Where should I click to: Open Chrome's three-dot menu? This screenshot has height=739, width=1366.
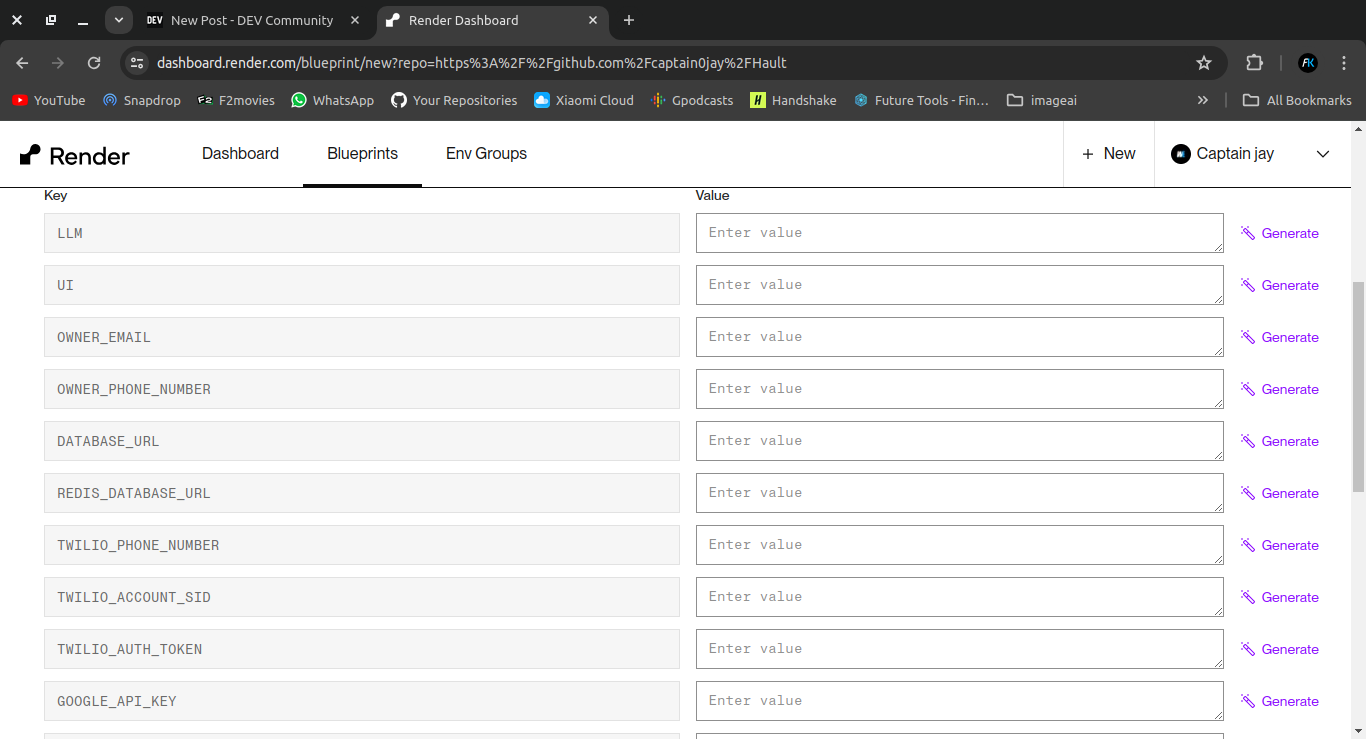1344,63
